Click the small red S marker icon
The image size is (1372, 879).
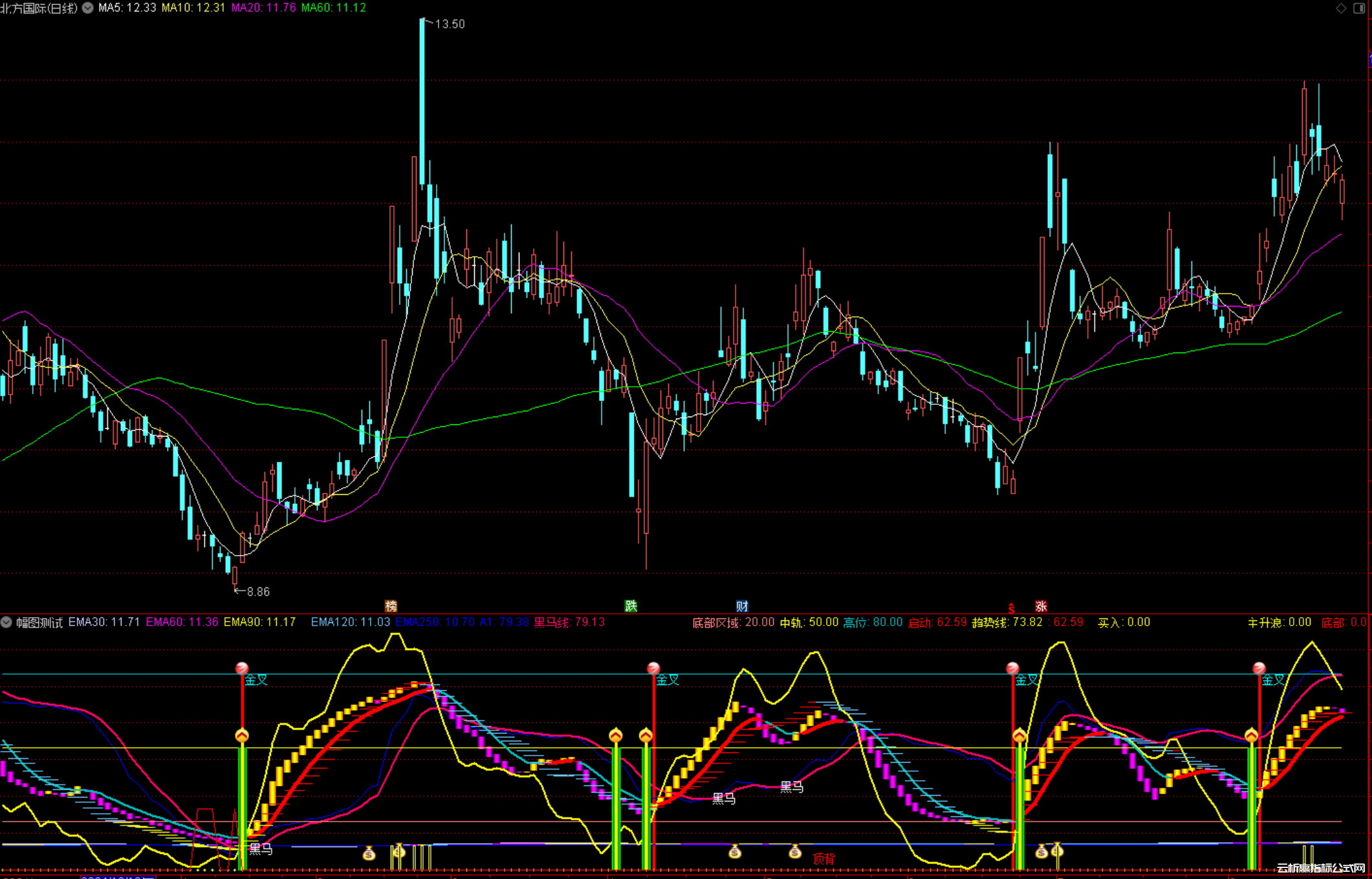[1011, 608]
